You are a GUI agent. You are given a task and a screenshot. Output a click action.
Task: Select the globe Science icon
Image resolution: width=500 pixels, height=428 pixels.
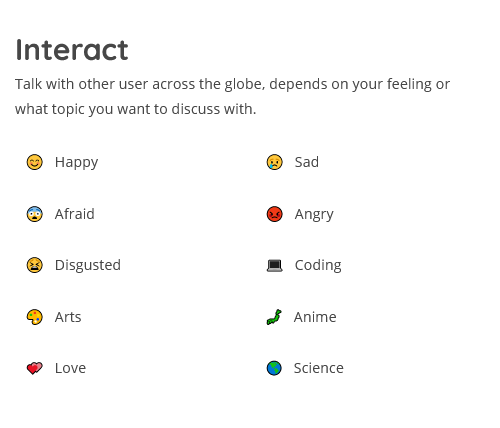click(274, 368)
